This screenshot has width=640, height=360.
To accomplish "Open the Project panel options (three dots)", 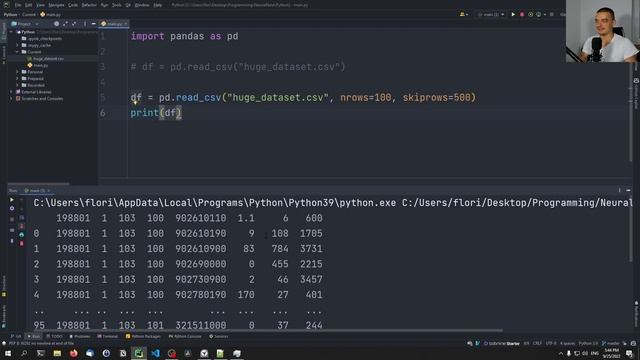I will pos(85,24).
